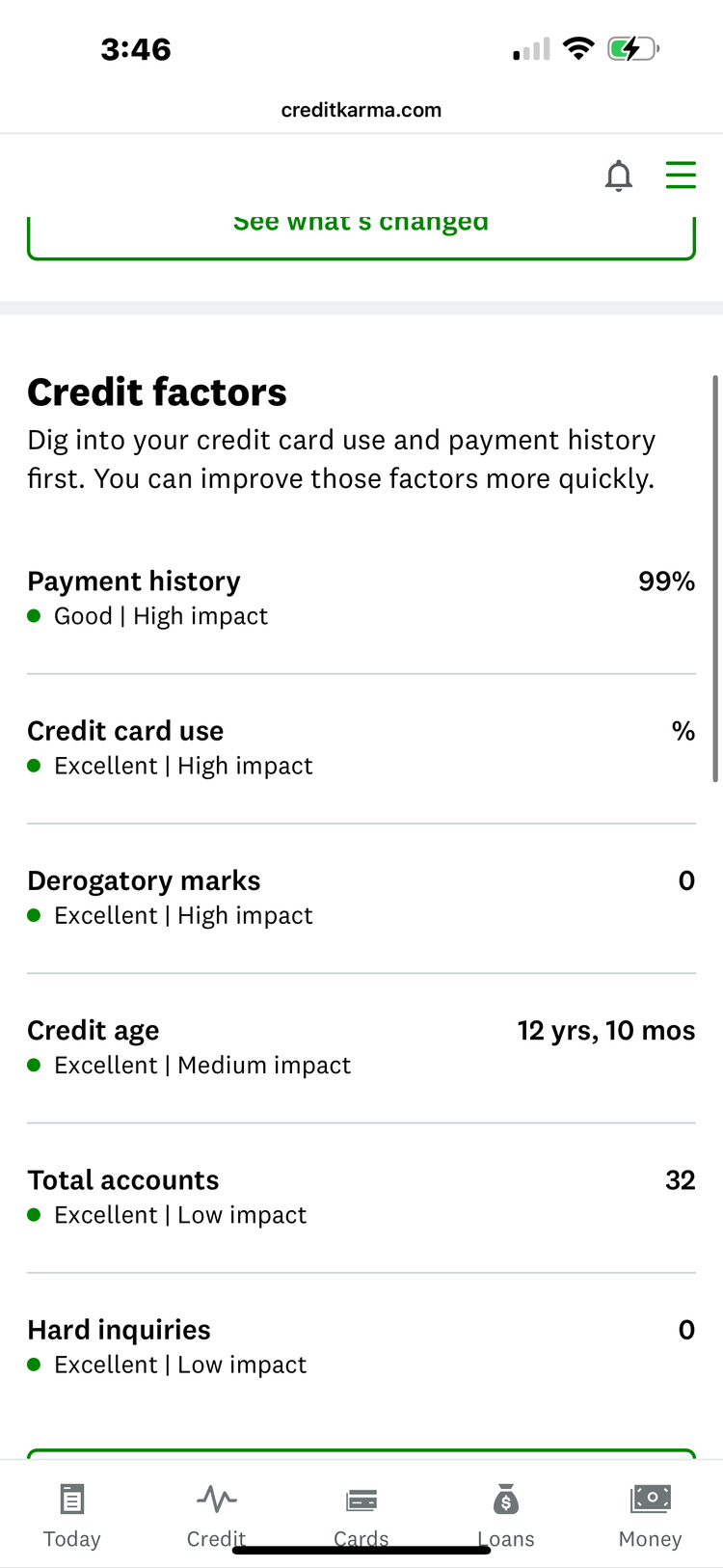Tap the Today document icon
The image size is (723, 1568).
(x=72, y=1500)
